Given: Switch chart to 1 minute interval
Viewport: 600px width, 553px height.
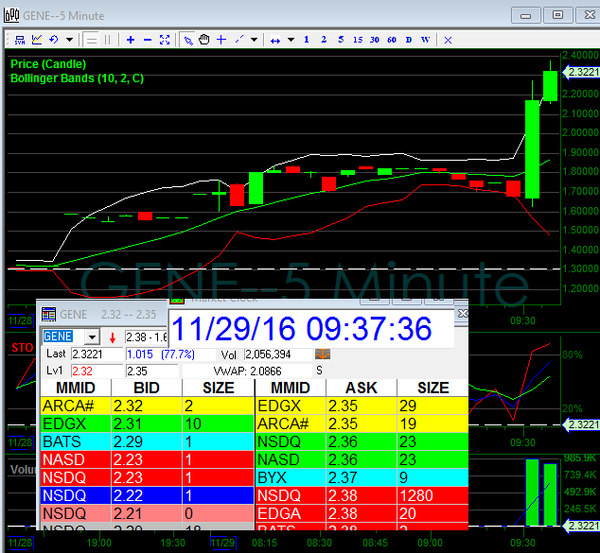Looking at the screenshot, I should (306, 40).
